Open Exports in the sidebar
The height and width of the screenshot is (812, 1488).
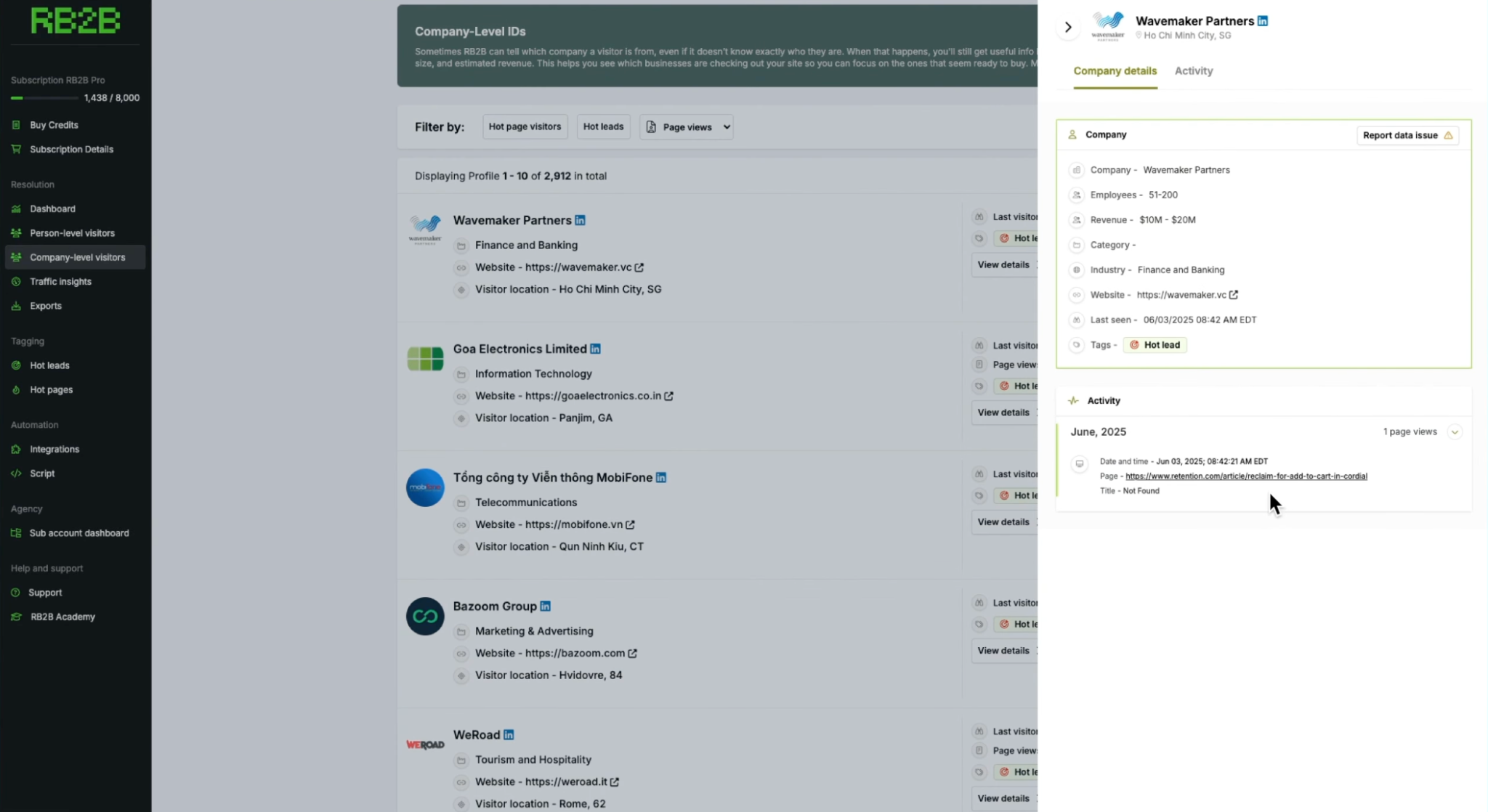pos(45,306)
